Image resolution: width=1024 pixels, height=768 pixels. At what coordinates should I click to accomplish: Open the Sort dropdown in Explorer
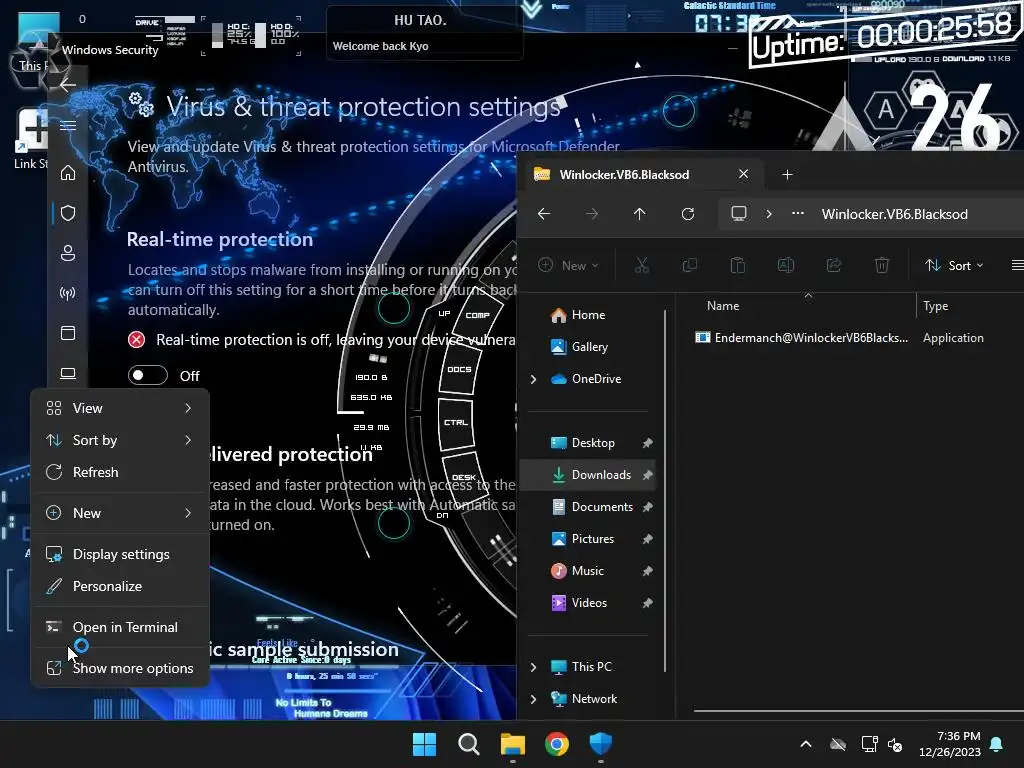pyautogui.click(x=954, y=265)
